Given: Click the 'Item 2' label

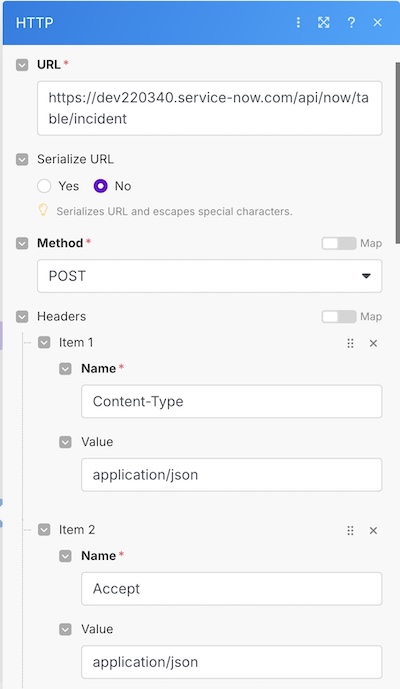Looking at the screenshot, I should click(77, 529).
